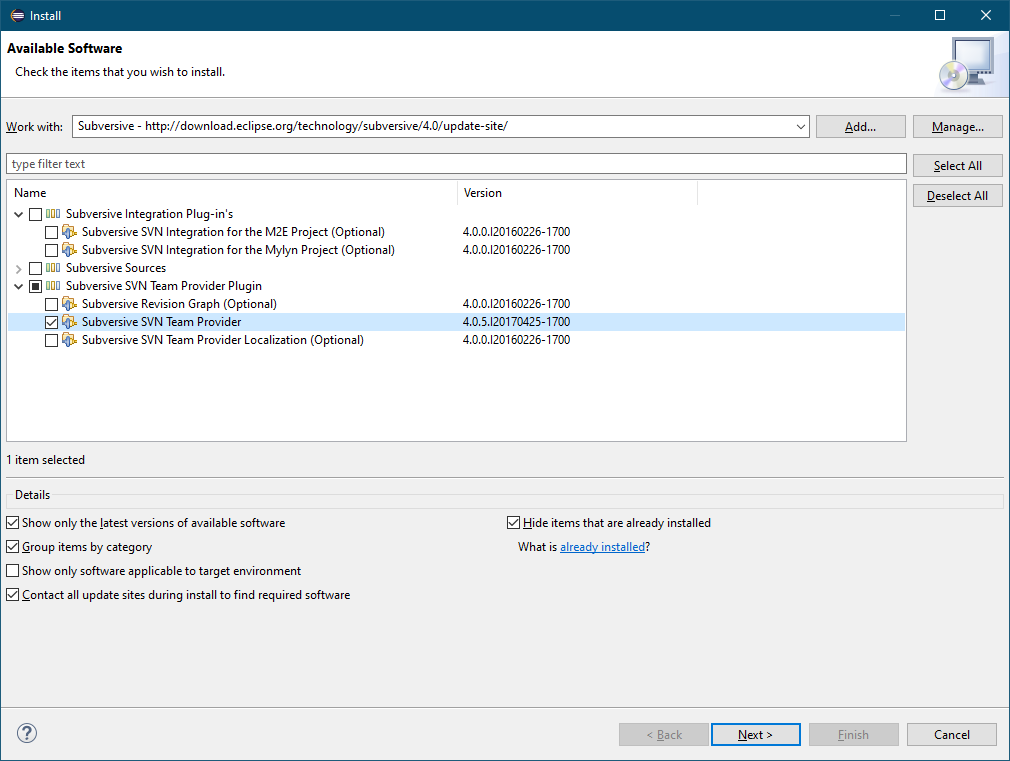Click the Subversive SVN Team Provider Localization plugin icon
This screenshot has height=761, width=1010.
(x=68, y=340)
